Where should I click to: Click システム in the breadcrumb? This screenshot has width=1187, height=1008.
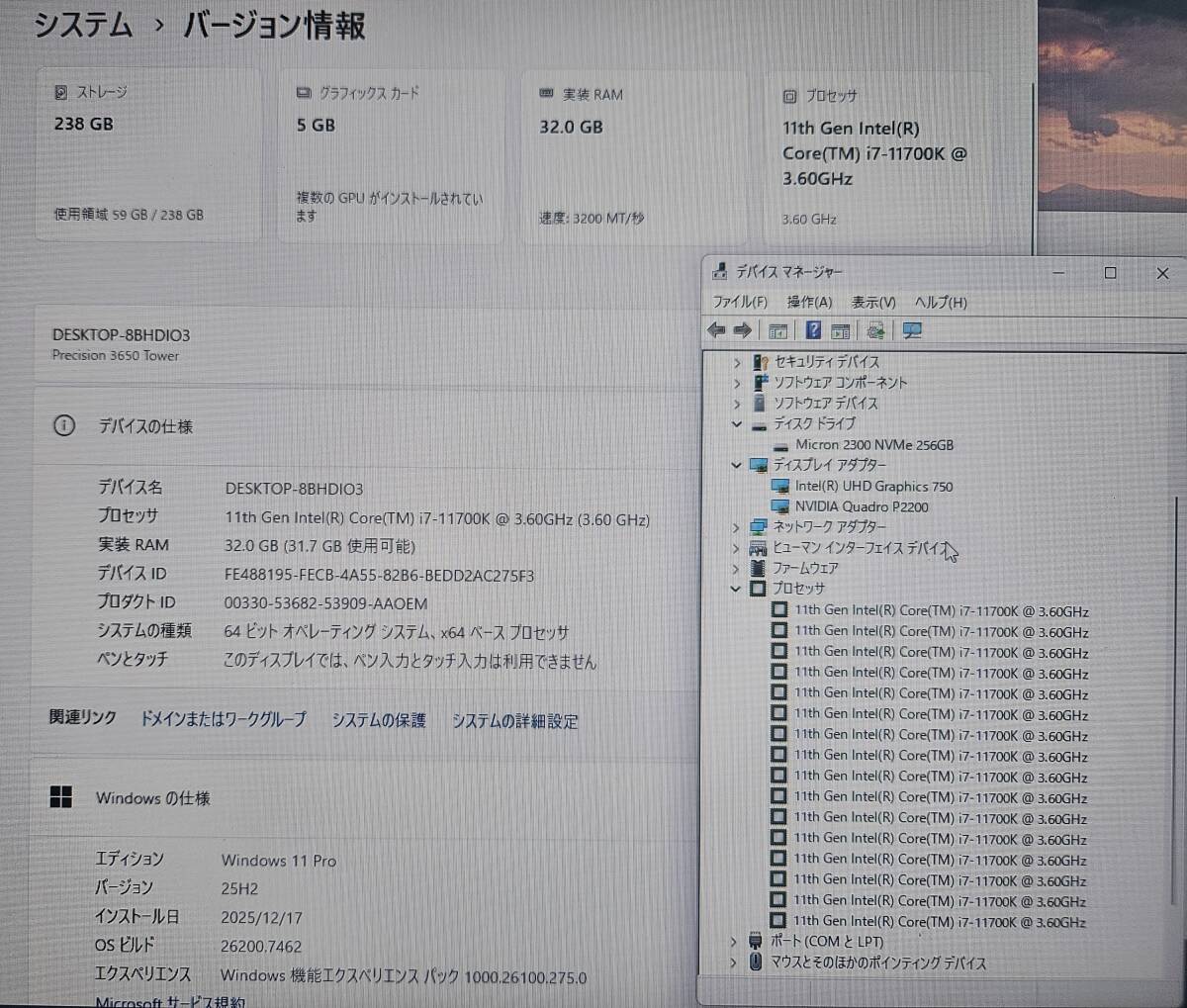coord(83,24)
